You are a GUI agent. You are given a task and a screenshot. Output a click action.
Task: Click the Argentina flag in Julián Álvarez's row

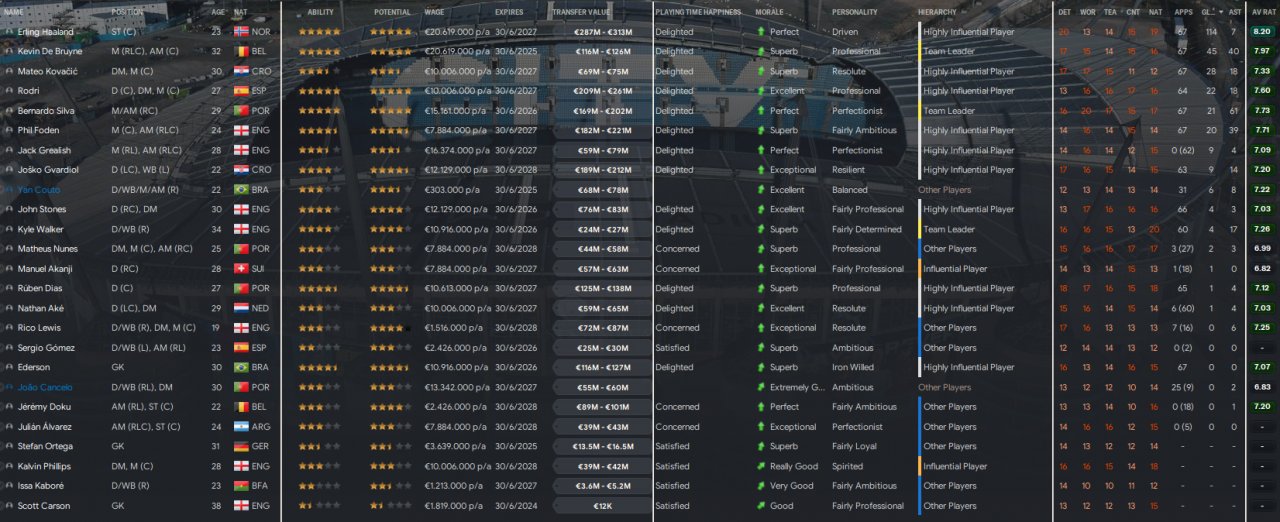tap(240, 427)
